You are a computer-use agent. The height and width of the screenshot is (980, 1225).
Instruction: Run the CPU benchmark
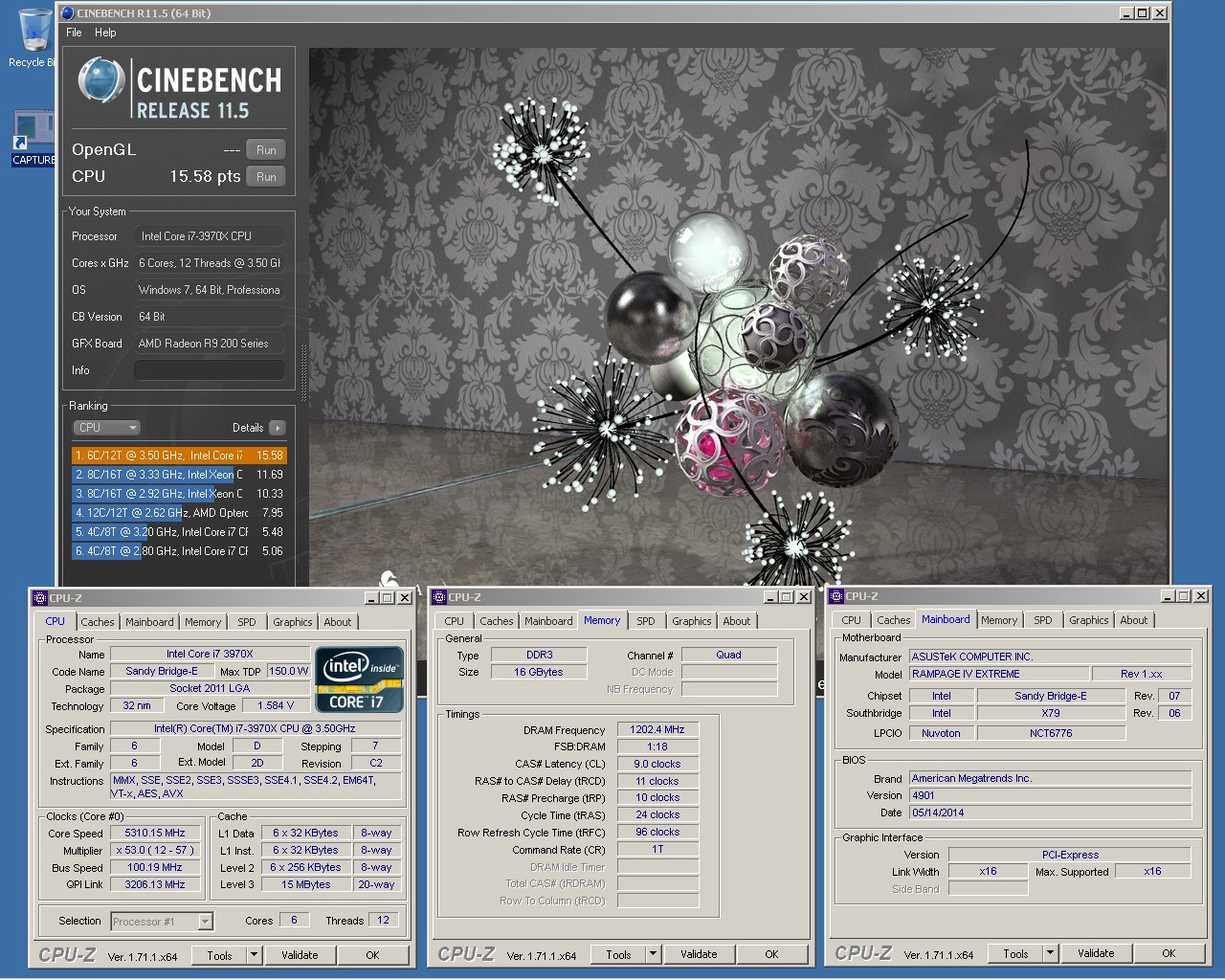coord(266,177)
